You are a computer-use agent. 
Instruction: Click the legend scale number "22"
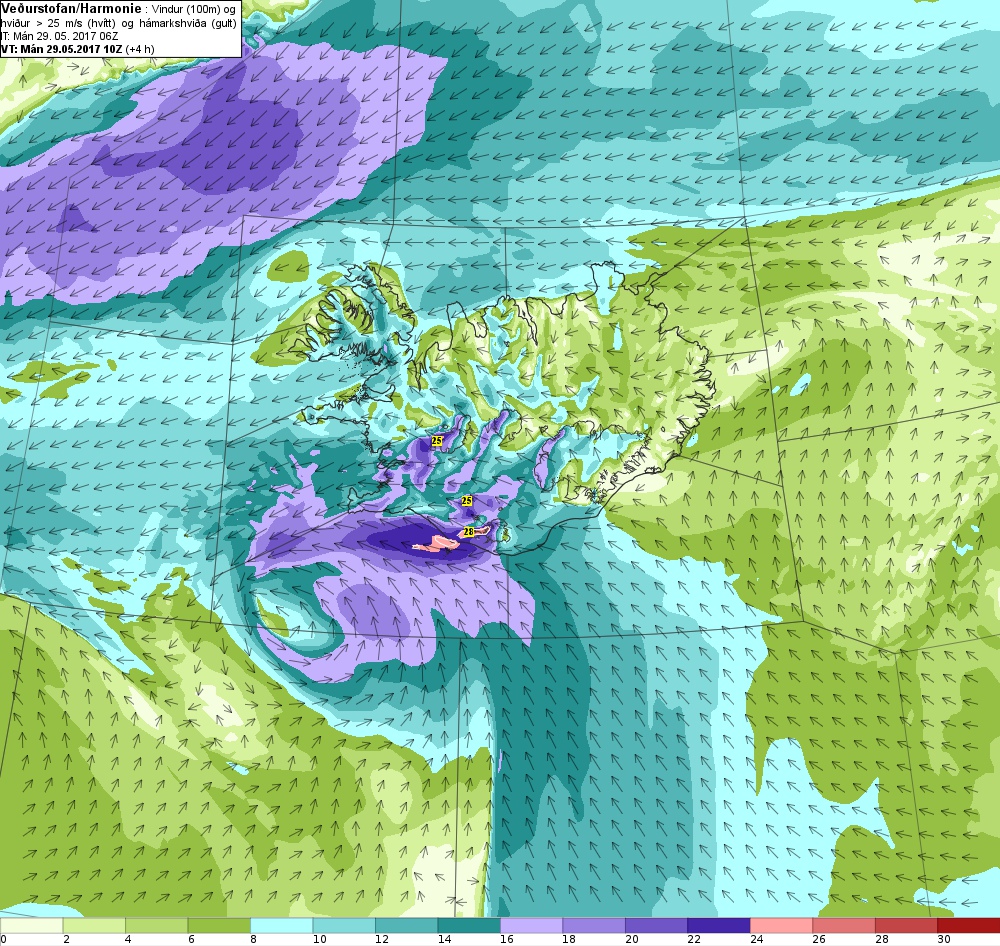pyautogui.click(x=695, y=939)
